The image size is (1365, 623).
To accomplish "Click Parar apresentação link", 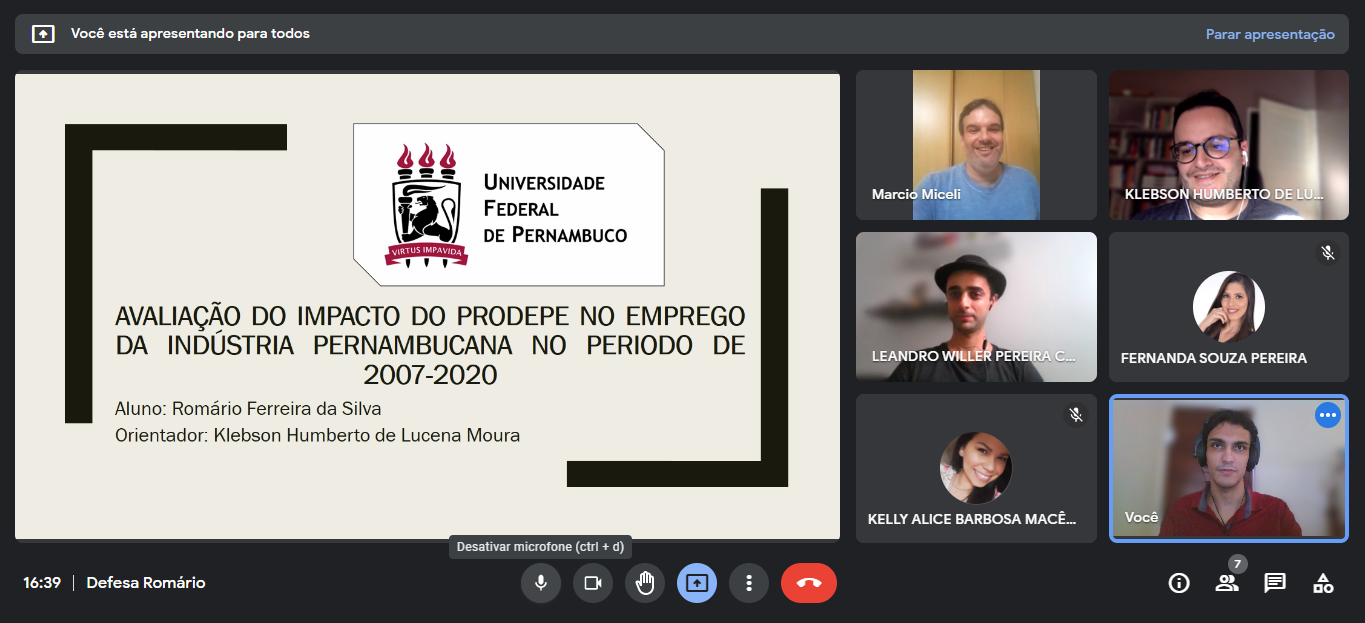I will 1270,34.
